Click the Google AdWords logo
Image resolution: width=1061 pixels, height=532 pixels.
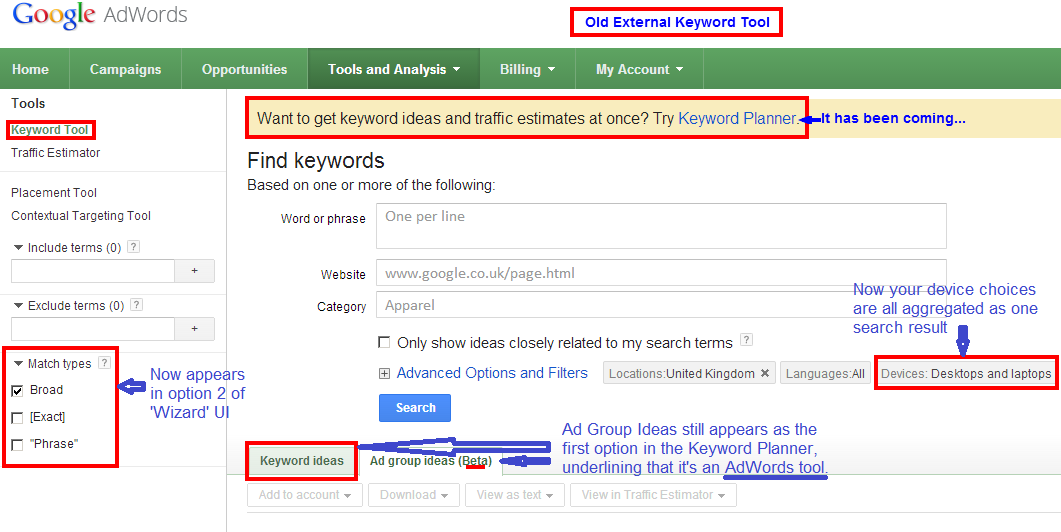coord(99,16)
